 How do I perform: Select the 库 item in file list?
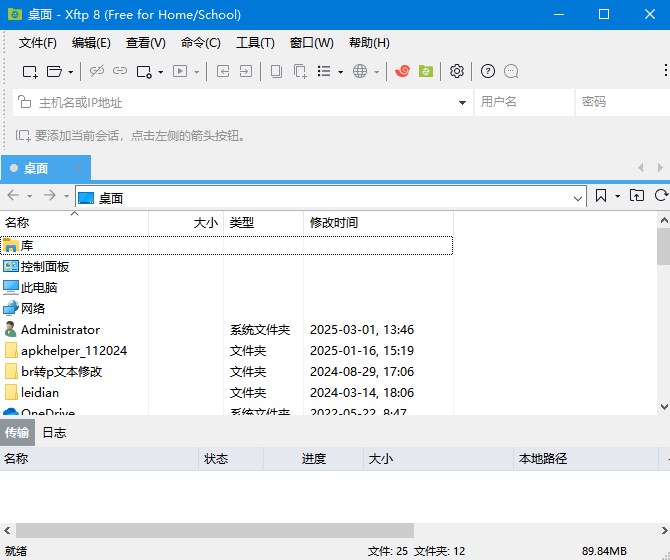click(226, 246)
